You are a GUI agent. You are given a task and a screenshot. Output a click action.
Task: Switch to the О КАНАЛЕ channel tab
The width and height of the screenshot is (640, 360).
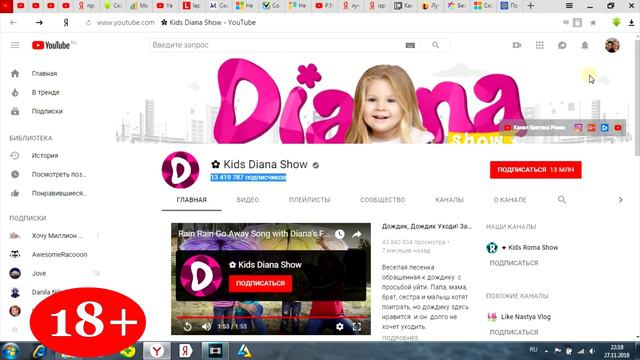pyautogui.click(x=510, y=200)
